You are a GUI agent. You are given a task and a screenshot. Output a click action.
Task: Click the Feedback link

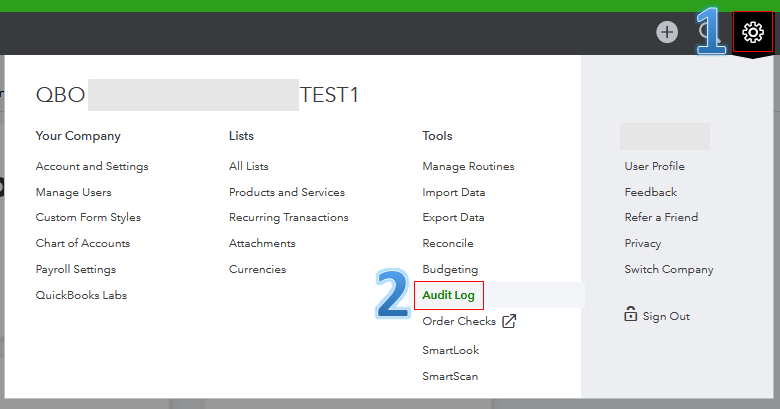[x=651, y=192]
